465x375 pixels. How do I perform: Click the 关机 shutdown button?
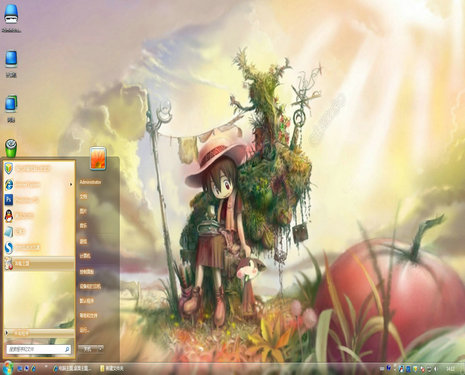[x=88, y=349]
